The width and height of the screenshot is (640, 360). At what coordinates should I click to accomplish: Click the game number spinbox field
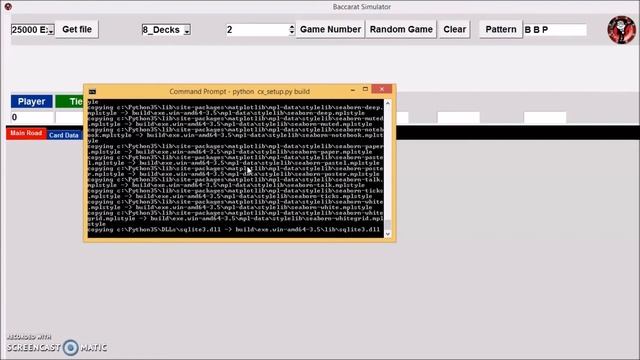coord(258,30)
